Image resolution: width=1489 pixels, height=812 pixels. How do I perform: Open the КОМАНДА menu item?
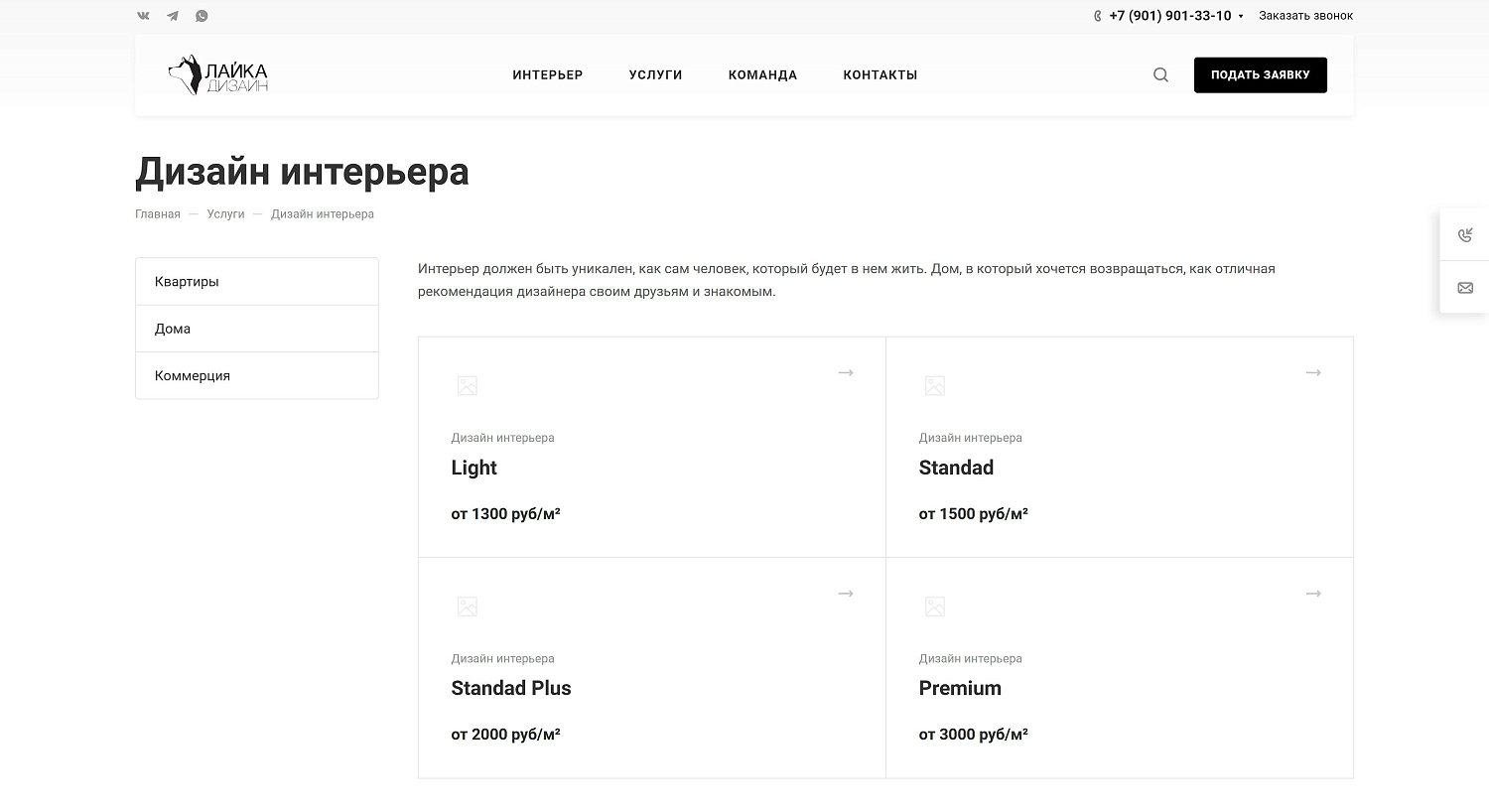(762, 74)
